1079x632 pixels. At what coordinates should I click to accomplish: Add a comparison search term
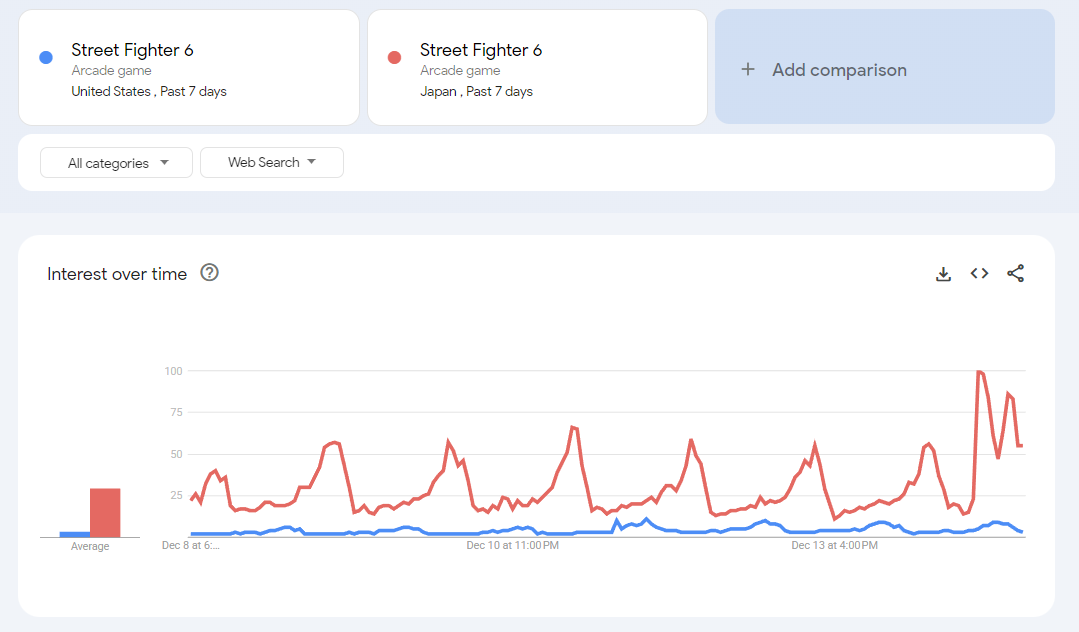click(885, 67)
